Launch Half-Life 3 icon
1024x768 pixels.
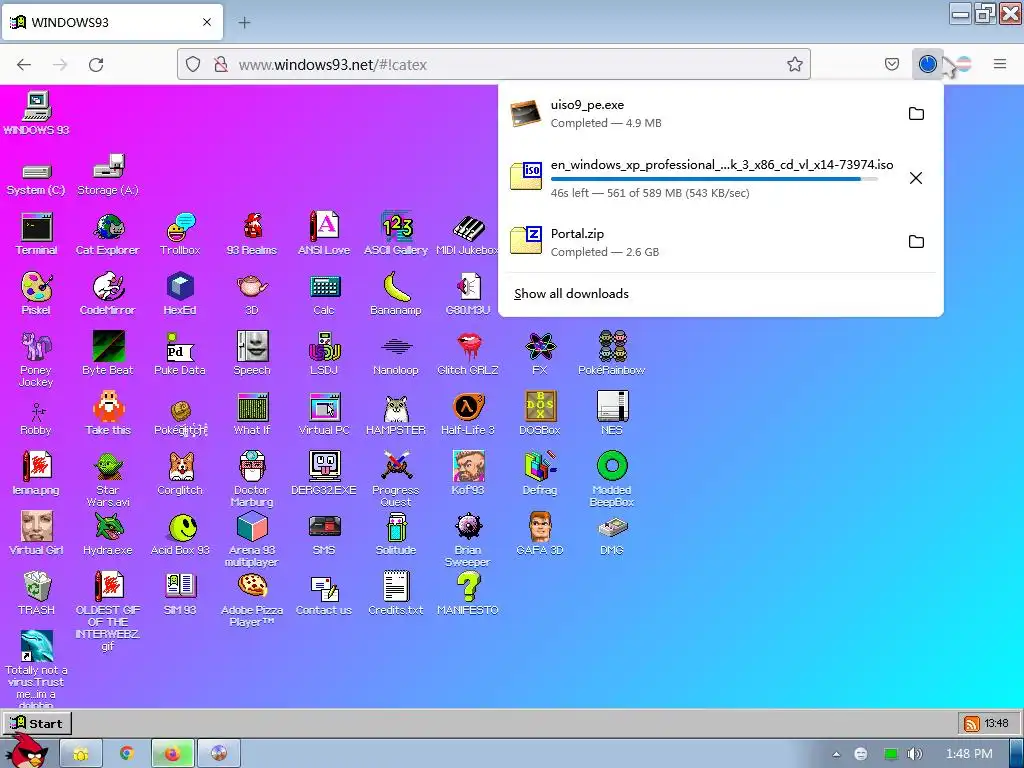click(x=468, y=413)
